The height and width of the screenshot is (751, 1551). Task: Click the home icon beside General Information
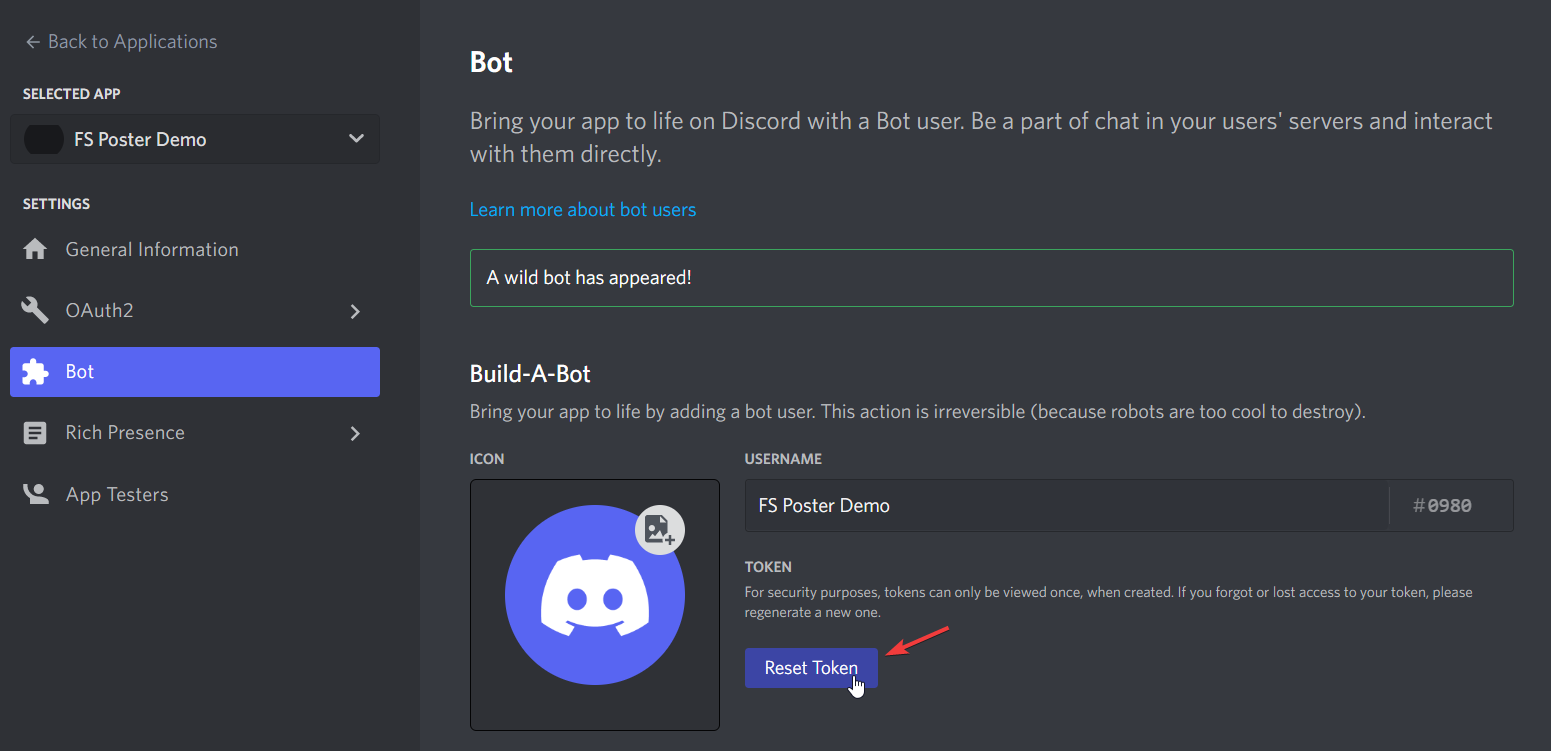[x=35, y=249]
